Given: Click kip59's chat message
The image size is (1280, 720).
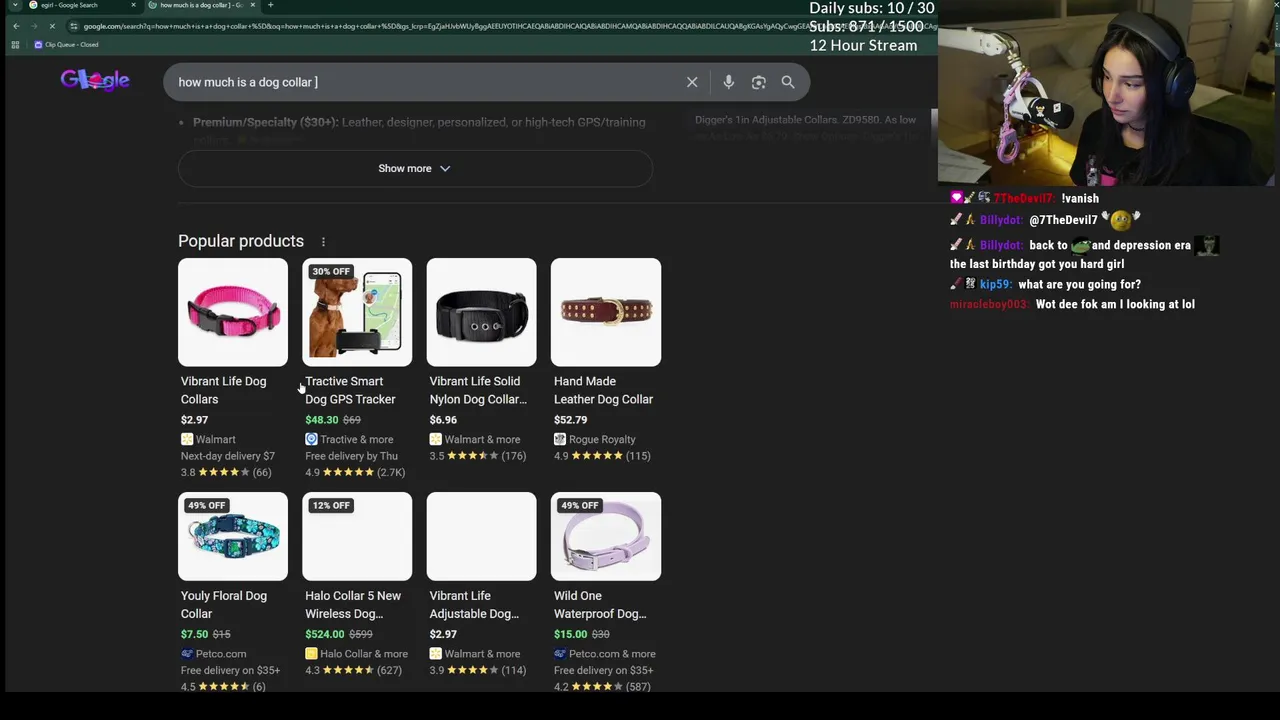Looking at the screenshot, I should [1079, 284].
